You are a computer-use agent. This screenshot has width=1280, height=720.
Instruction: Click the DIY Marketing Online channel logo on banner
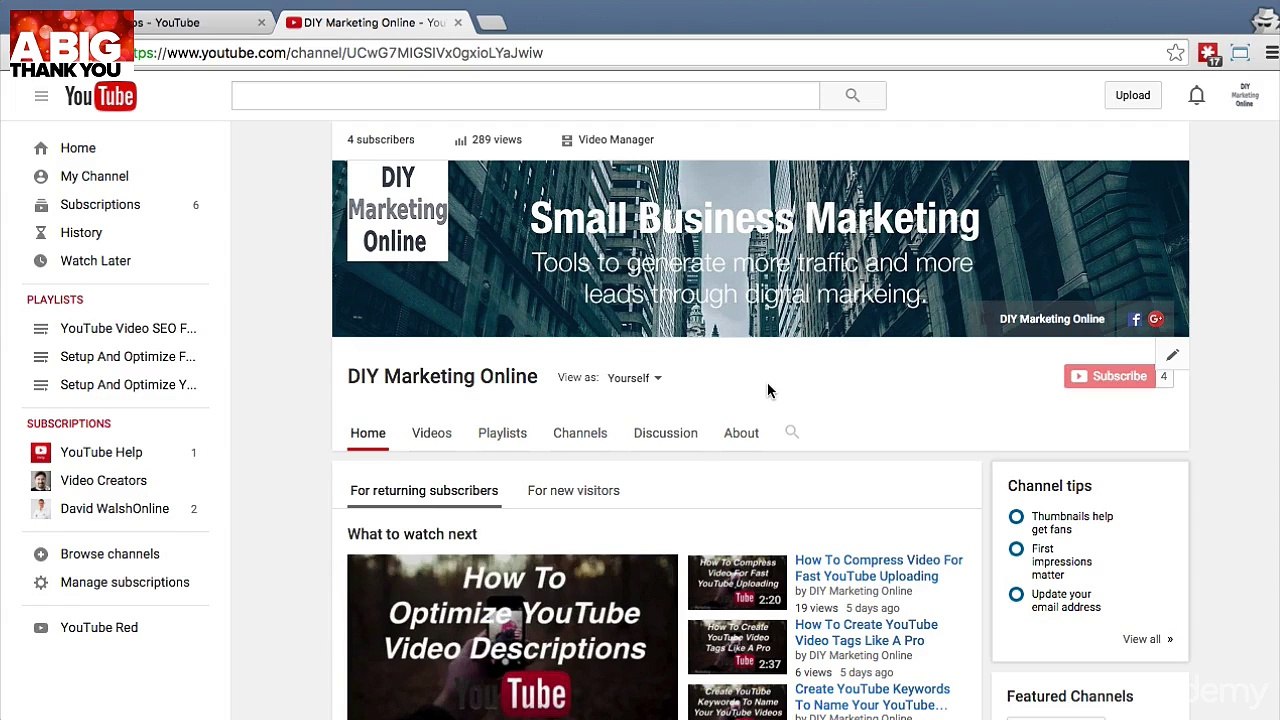click(x=397, y=210)
